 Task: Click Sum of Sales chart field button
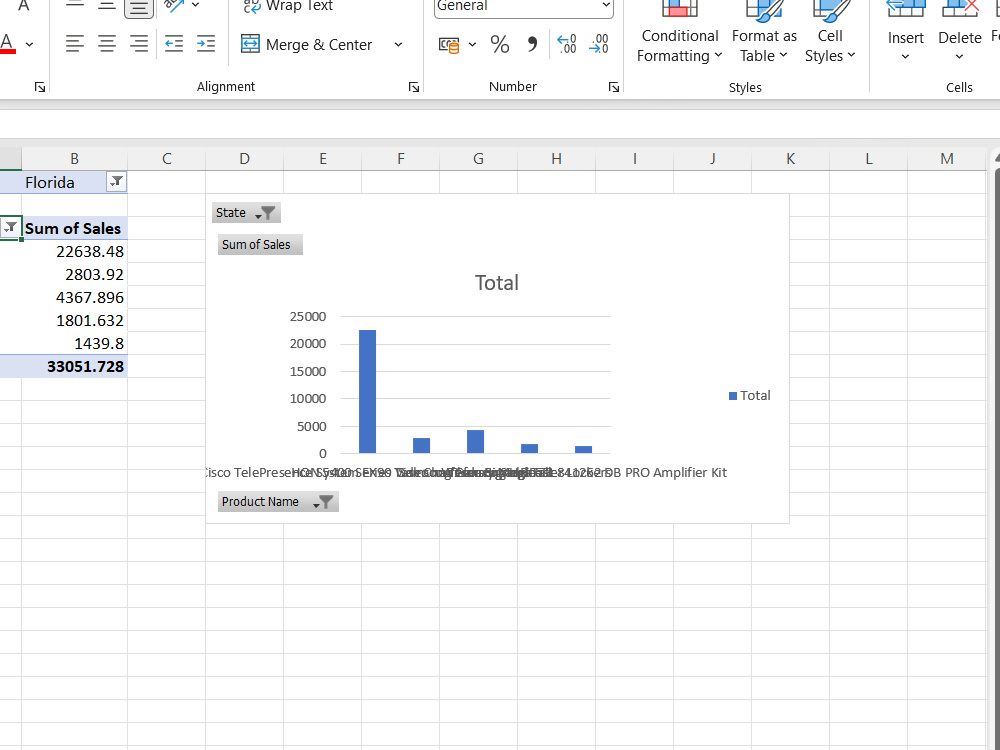click(260, 245)
